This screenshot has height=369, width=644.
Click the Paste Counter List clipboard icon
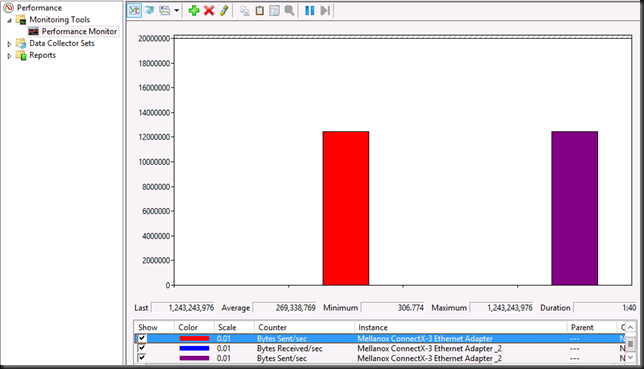260,10
